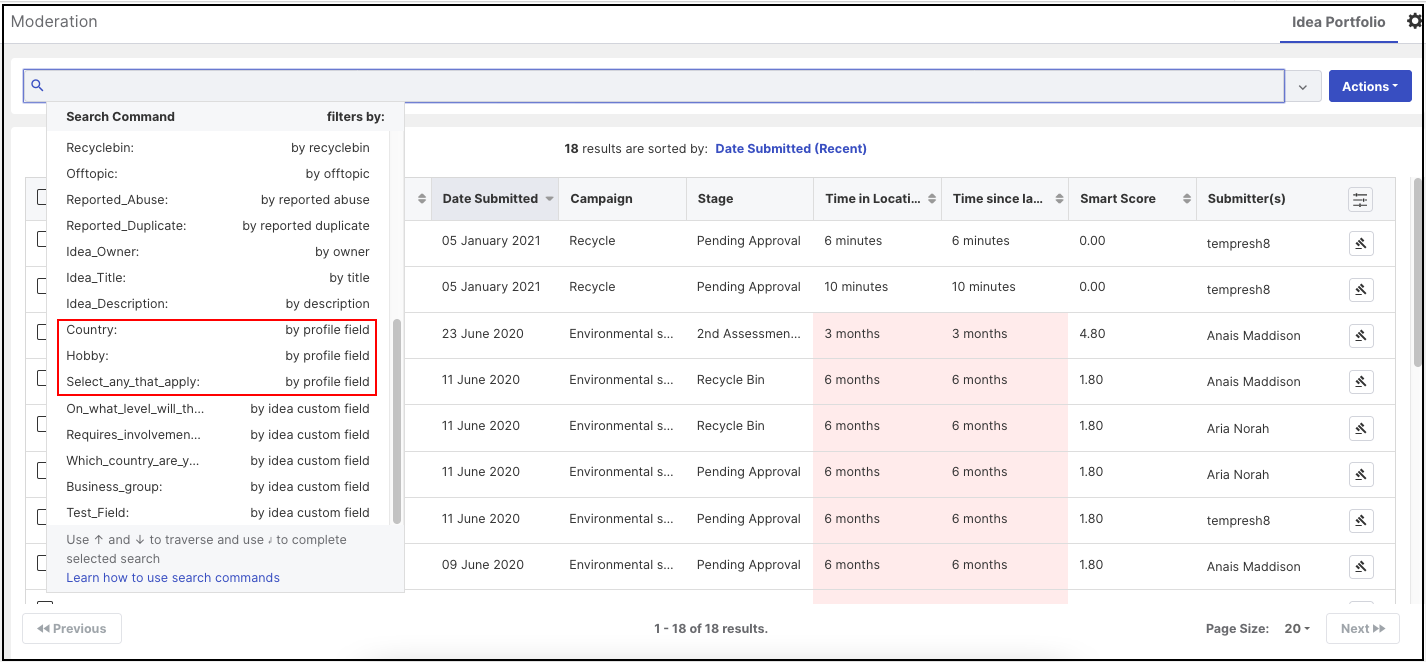
Task: Click gavel for Aria Norah's Pending Approval row
Action: [x=1360, y=474]
